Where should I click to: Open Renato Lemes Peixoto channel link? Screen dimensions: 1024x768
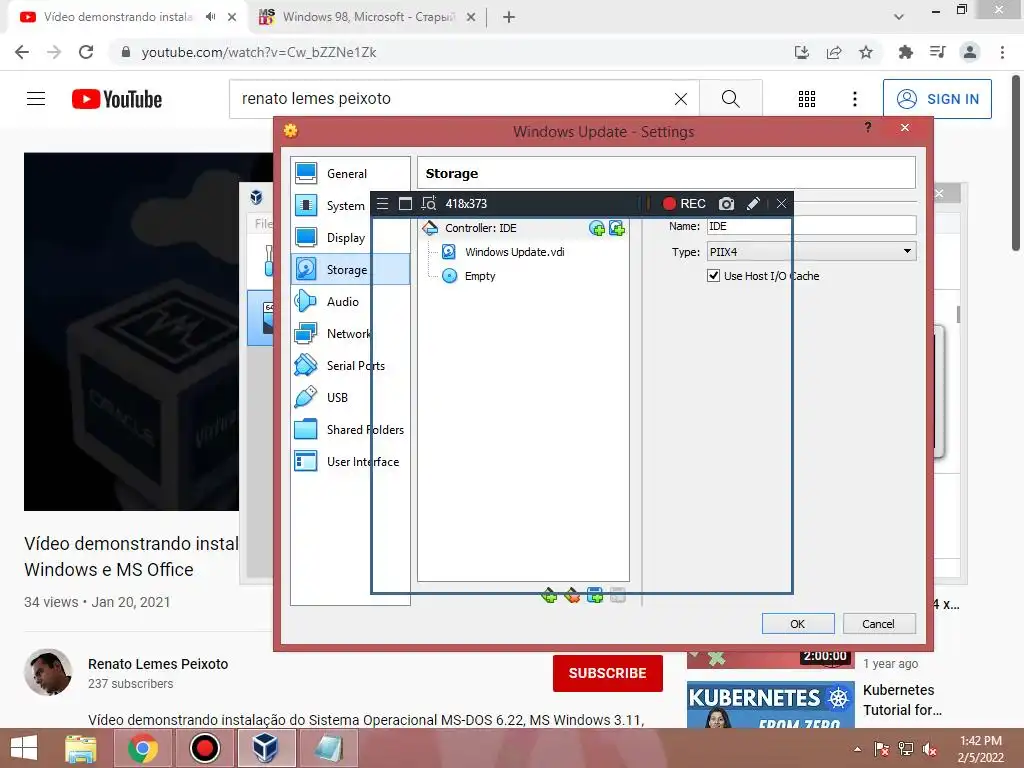[158, 664]
